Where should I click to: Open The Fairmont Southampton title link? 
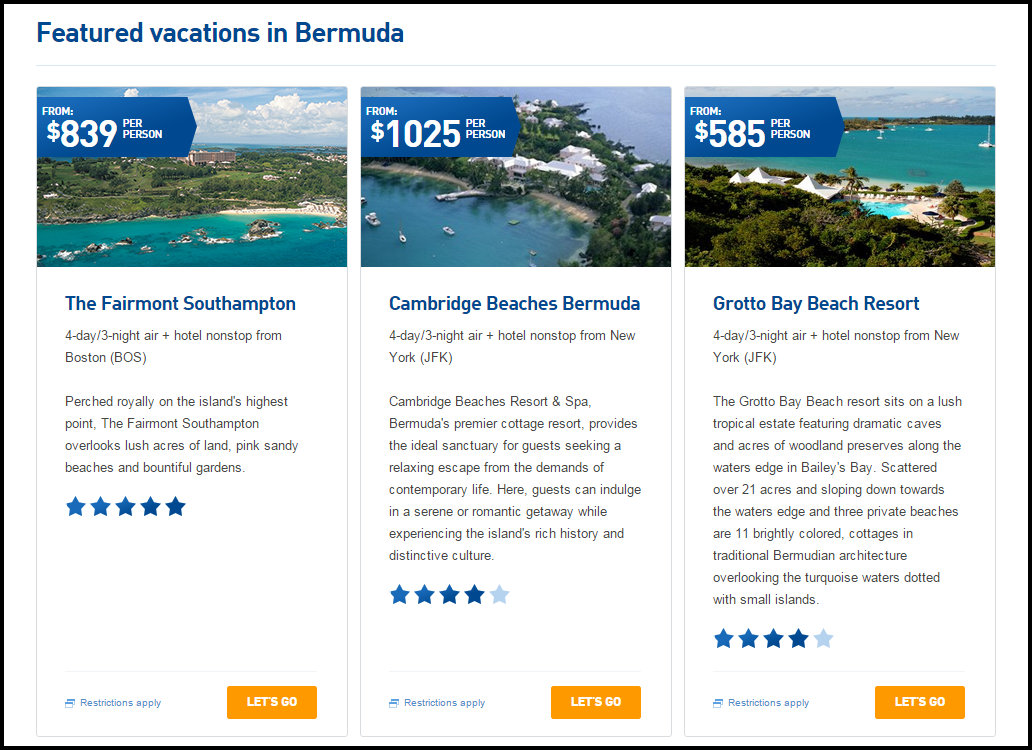[180, 303]
